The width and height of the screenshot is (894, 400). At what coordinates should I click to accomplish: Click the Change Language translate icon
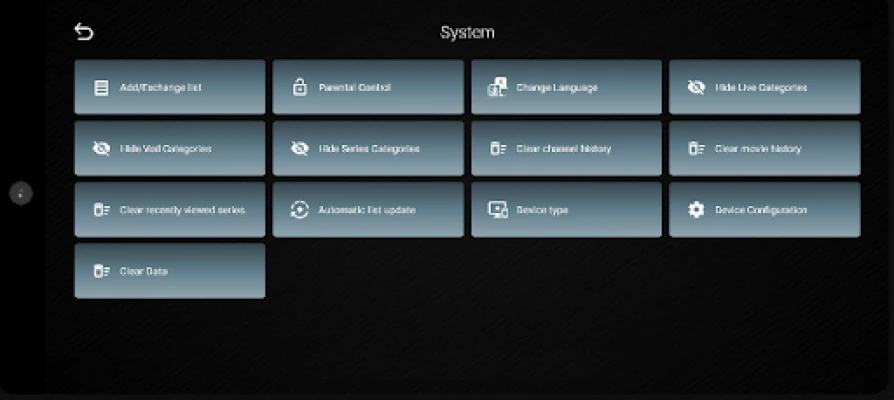497,88
